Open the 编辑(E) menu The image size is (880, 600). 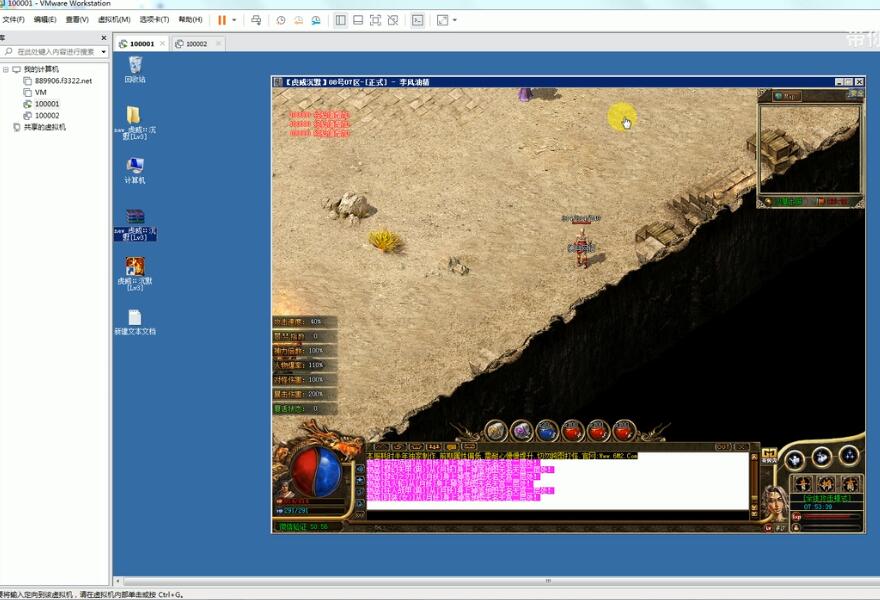45,20
